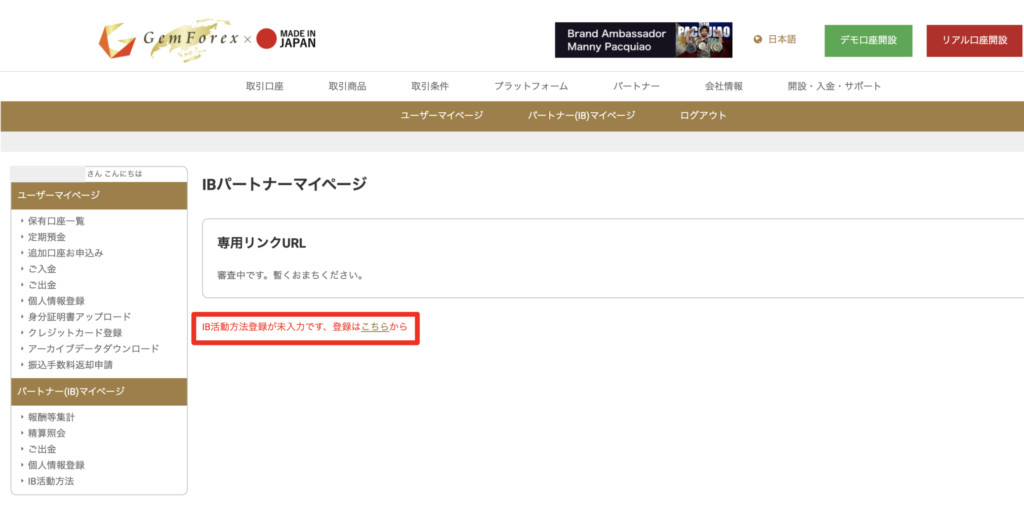
Task: Open 身分証明書アップロード in the sidebar
Action: click(x=80, y=317)
